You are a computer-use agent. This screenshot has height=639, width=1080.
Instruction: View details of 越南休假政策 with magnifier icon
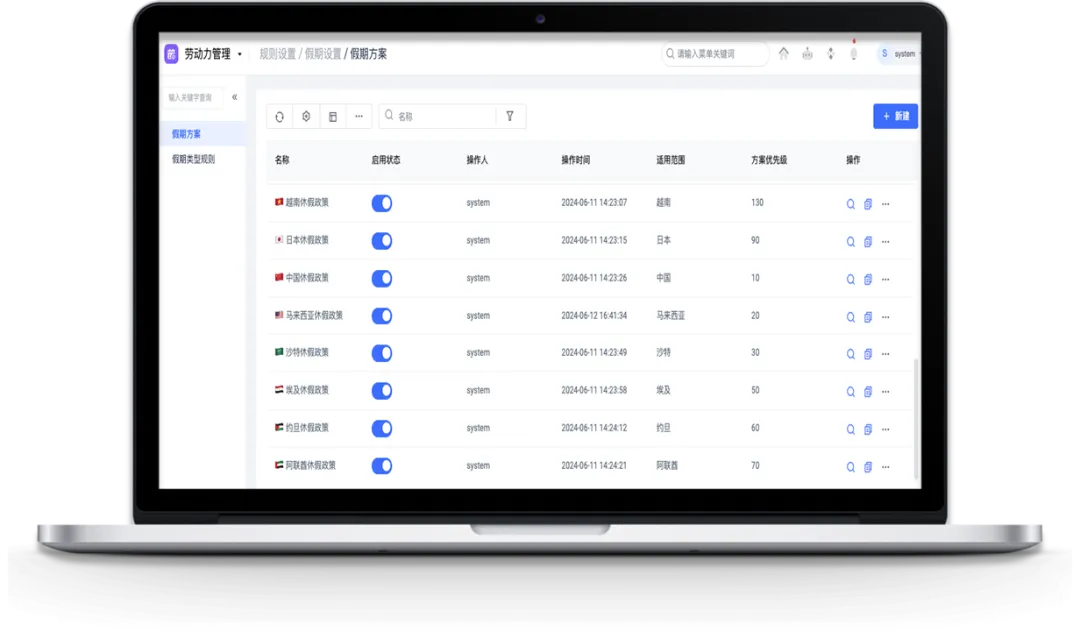[x=851, y=204]
